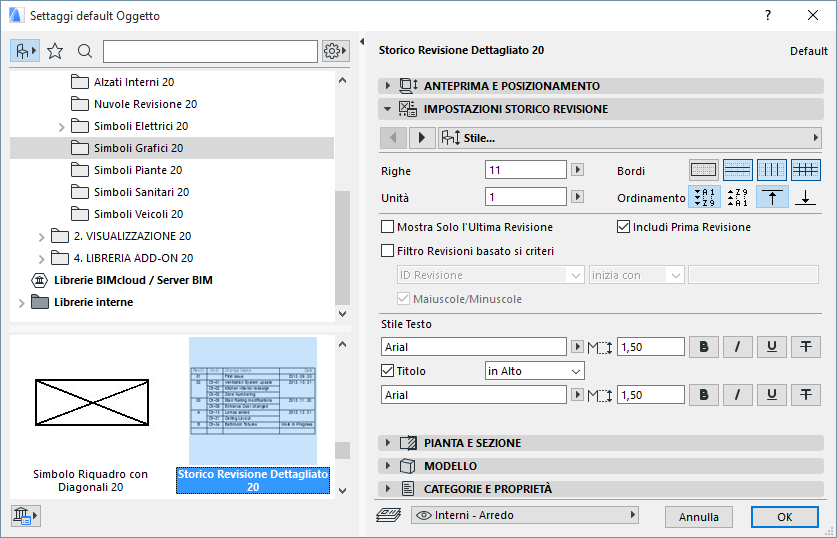
Task: Select descending Z-A sort order icon
Action: 738,197
